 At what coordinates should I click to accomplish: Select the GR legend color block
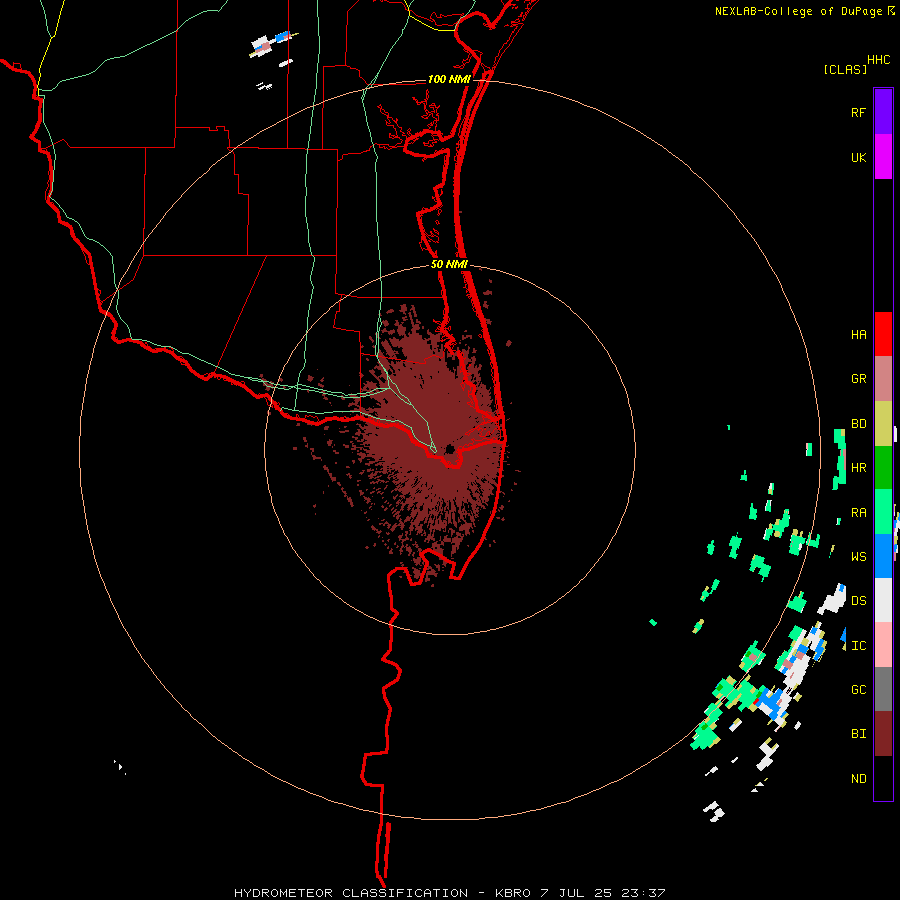[883, 379]
